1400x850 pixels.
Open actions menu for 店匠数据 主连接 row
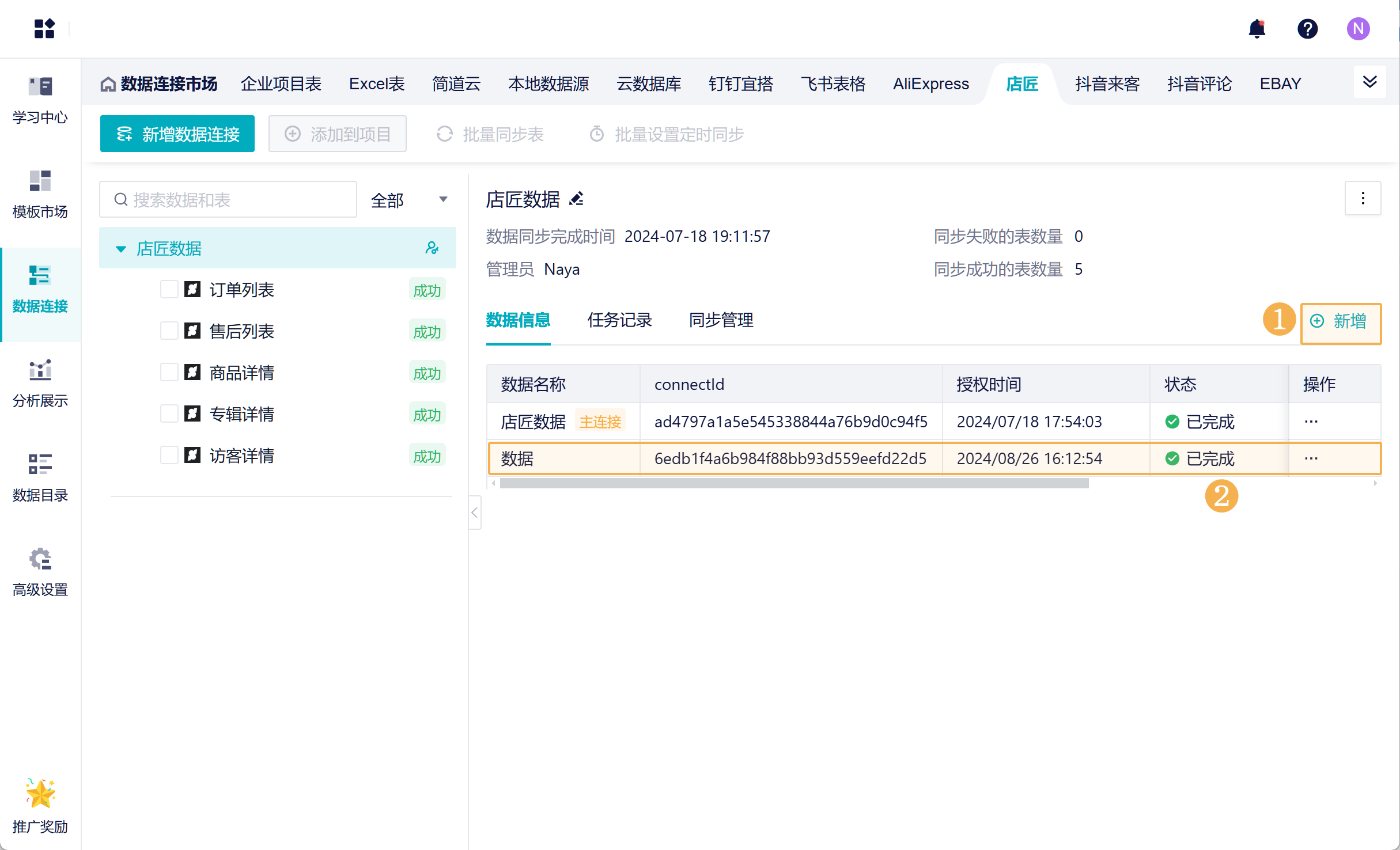pyautogui.click(x=1311, y=422)
